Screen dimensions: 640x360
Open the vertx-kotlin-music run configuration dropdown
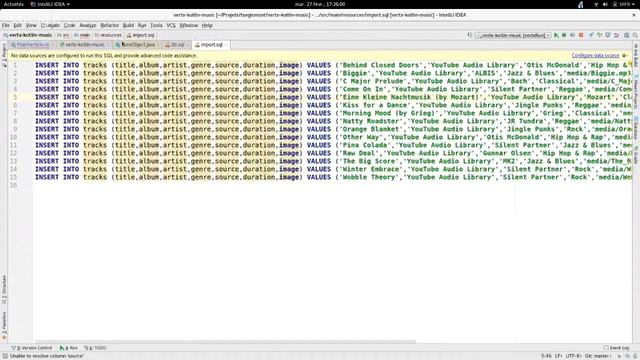coord(513,36)
